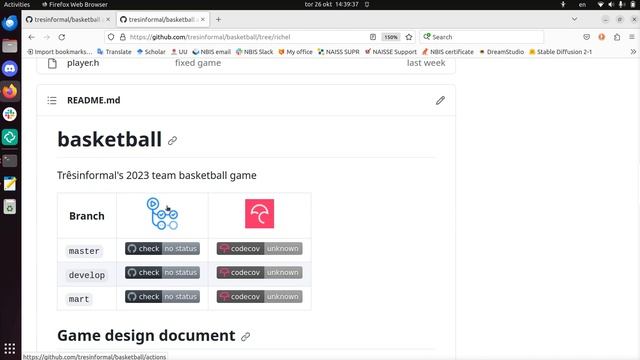The width and height of the screenshot is (640, 360).
Task: Copy anchor link beside basketball heading
Action: (x=172, y=141)
